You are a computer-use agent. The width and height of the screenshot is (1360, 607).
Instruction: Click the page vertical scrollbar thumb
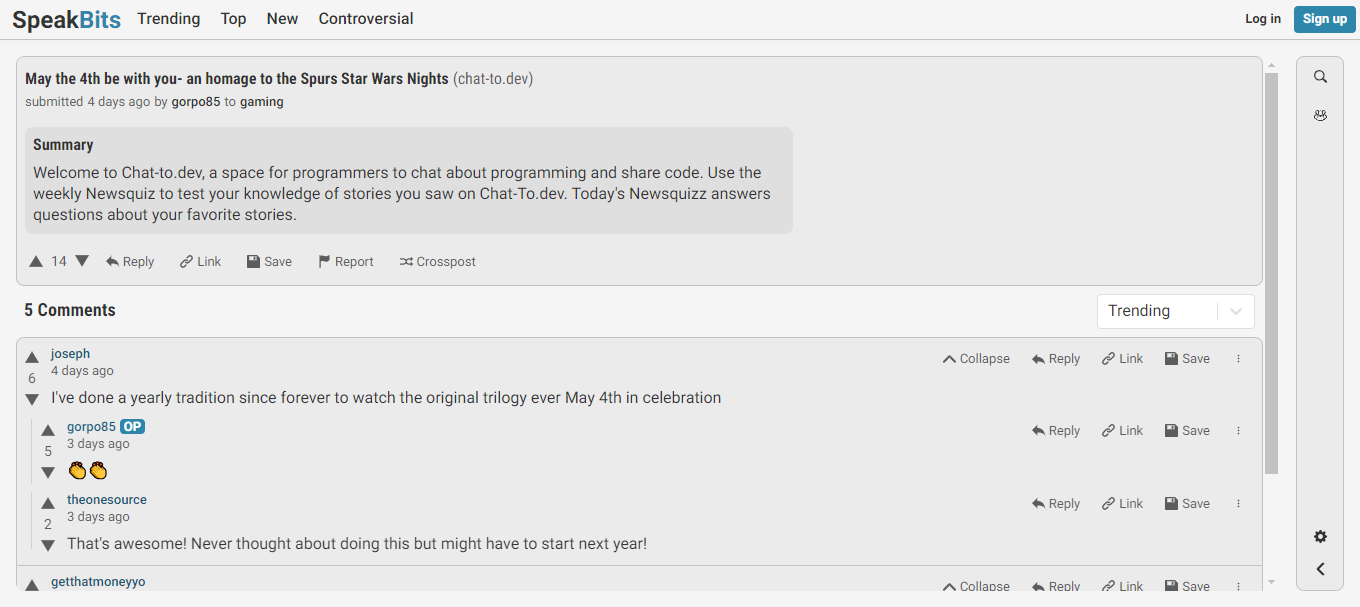coord(1271,270)
